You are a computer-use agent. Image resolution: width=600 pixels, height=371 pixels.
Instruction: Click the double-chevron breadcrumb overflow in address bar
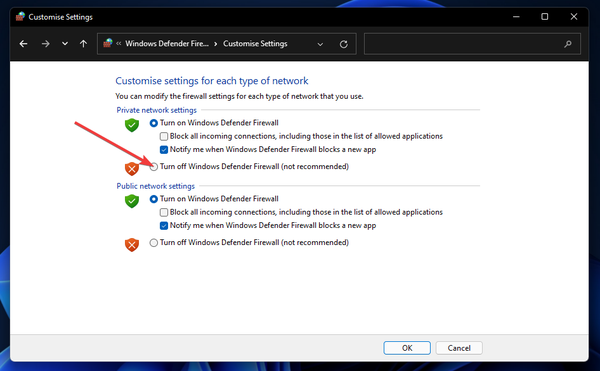119,44
